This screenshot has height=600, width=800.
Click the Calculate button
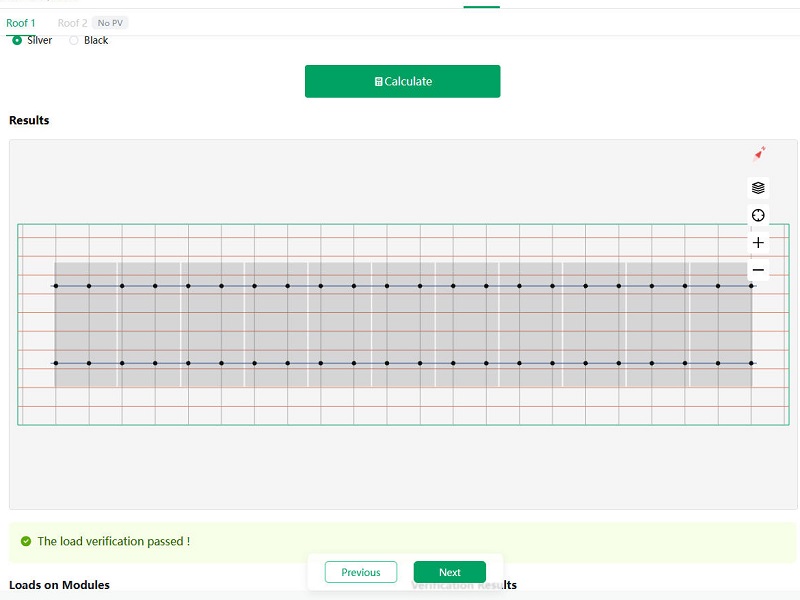click(x=403, y=81)
